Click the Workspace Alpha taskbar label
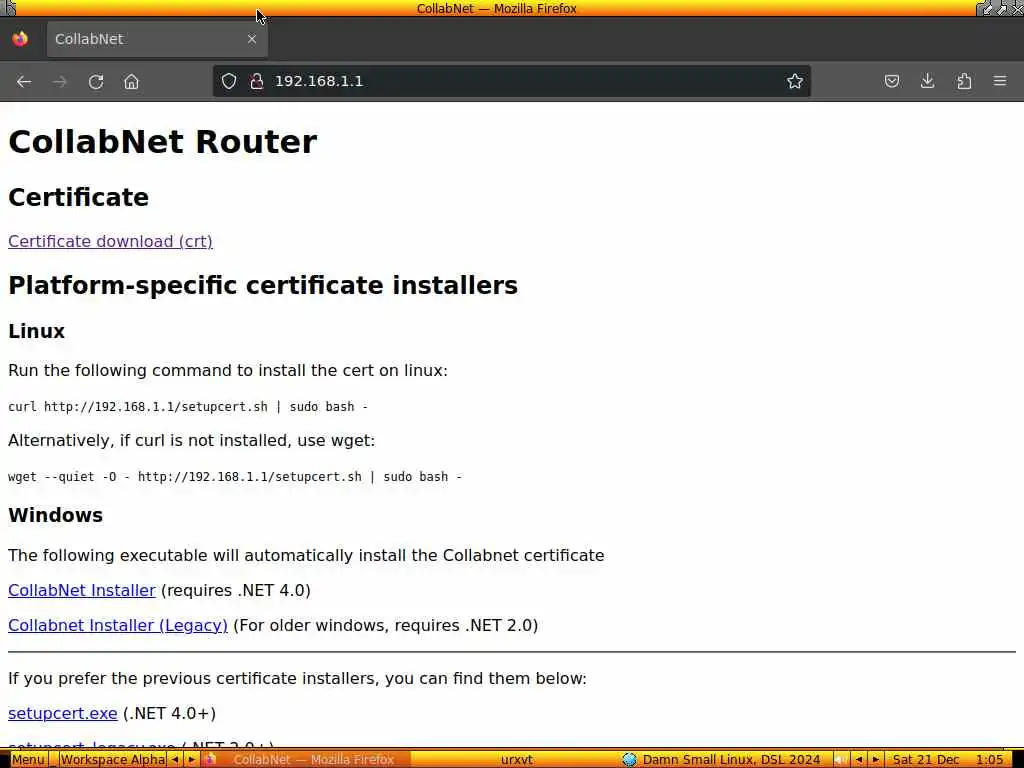 point(113,760)
